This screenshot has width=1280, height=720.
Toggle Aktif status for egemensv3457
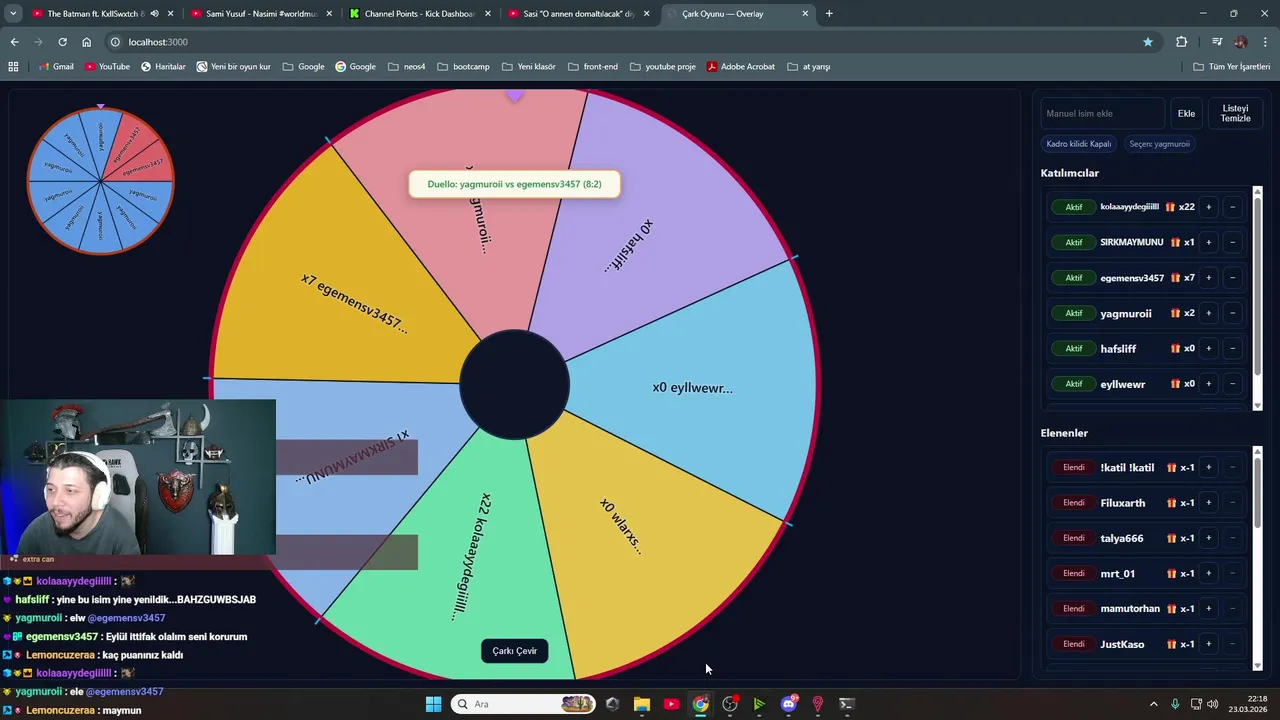(1073, 278)
